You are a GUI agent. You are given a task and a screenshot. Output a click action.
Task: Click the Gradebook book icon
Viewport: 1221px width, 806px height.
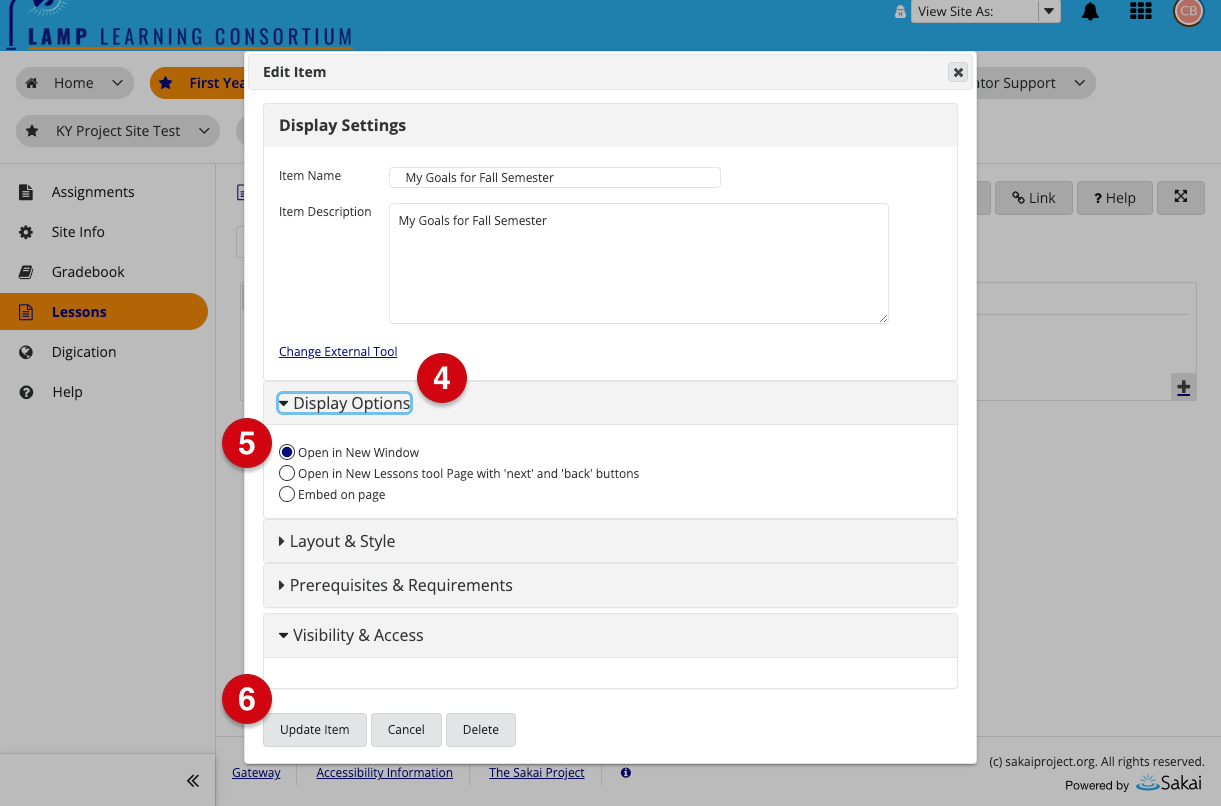point(27,272)
